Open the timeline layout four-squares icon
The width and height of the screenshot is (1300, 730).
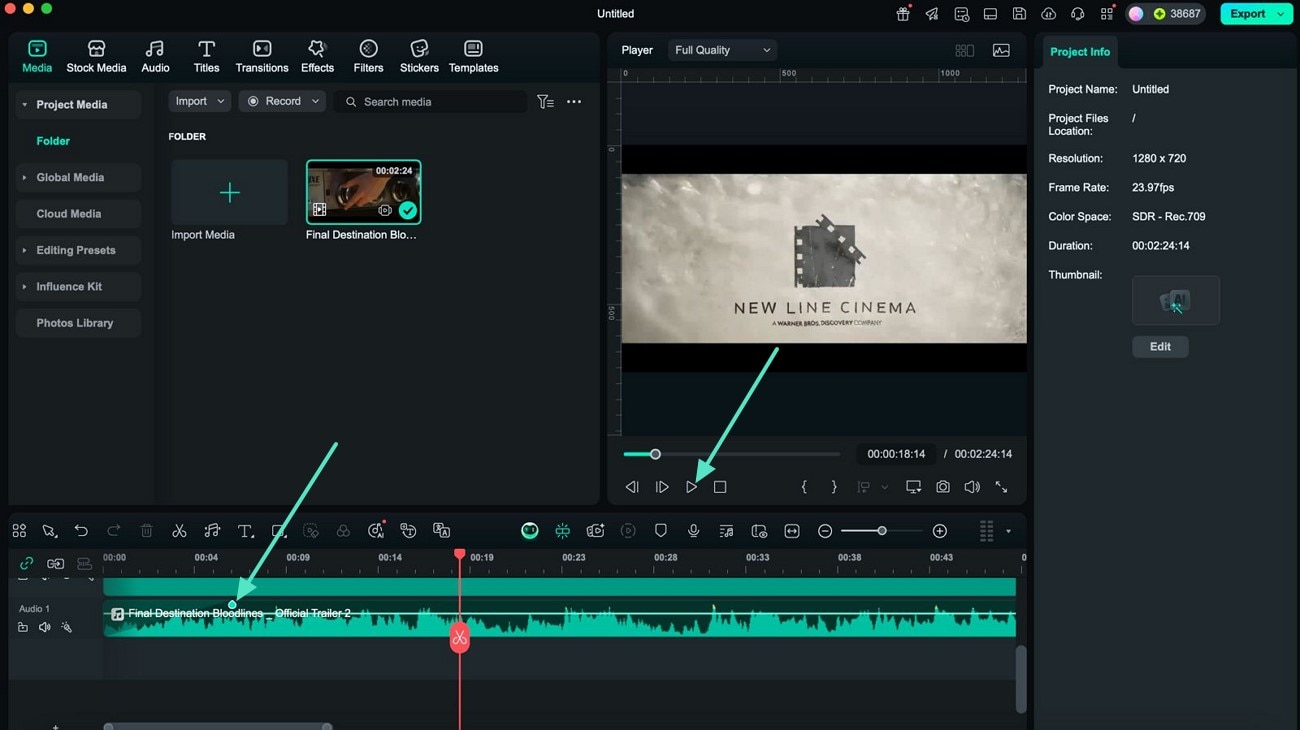pyautogui.click(x=19, y=531)
